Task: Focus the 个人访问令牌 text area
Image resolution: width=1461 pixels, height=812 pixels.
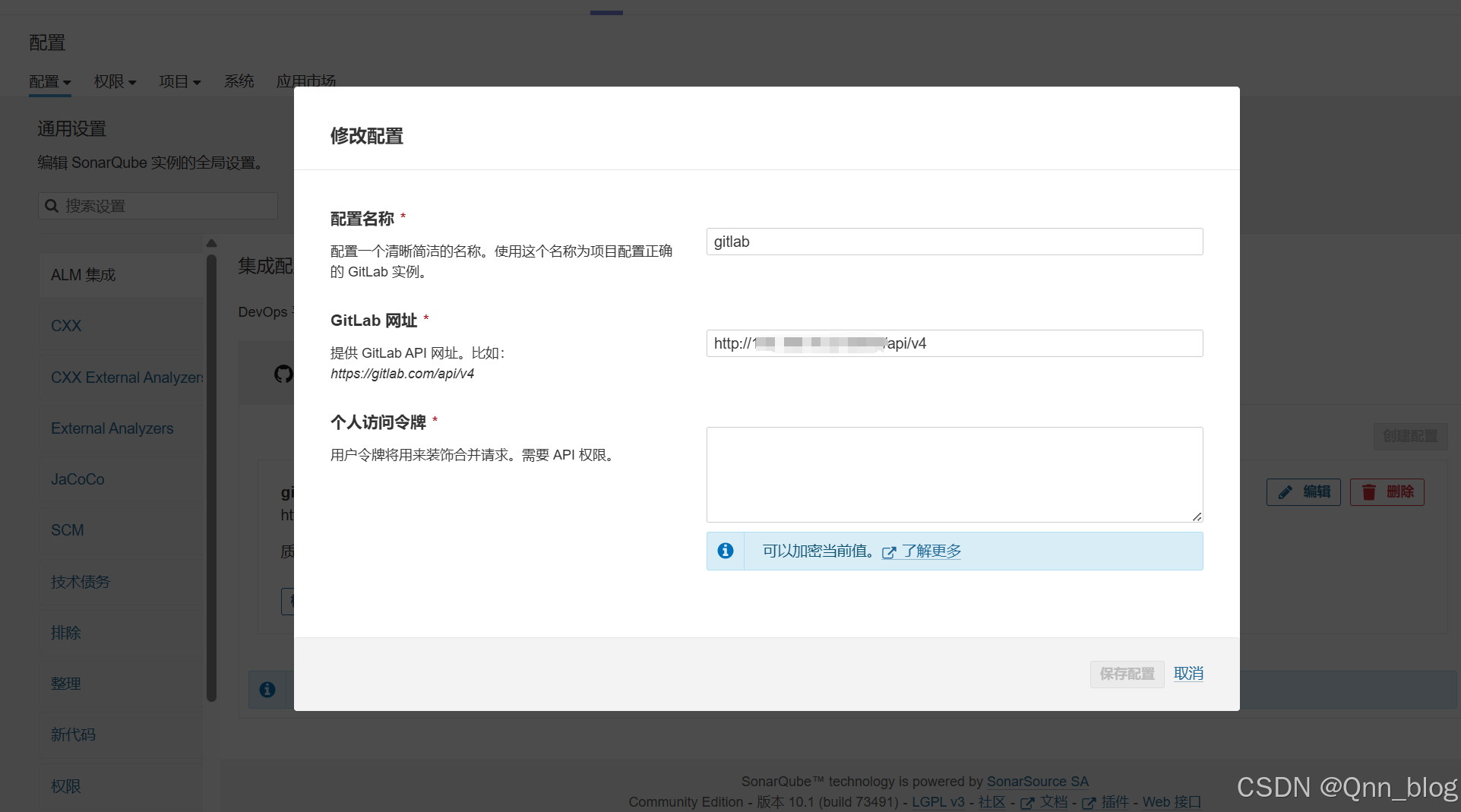Action: point(954,475)
